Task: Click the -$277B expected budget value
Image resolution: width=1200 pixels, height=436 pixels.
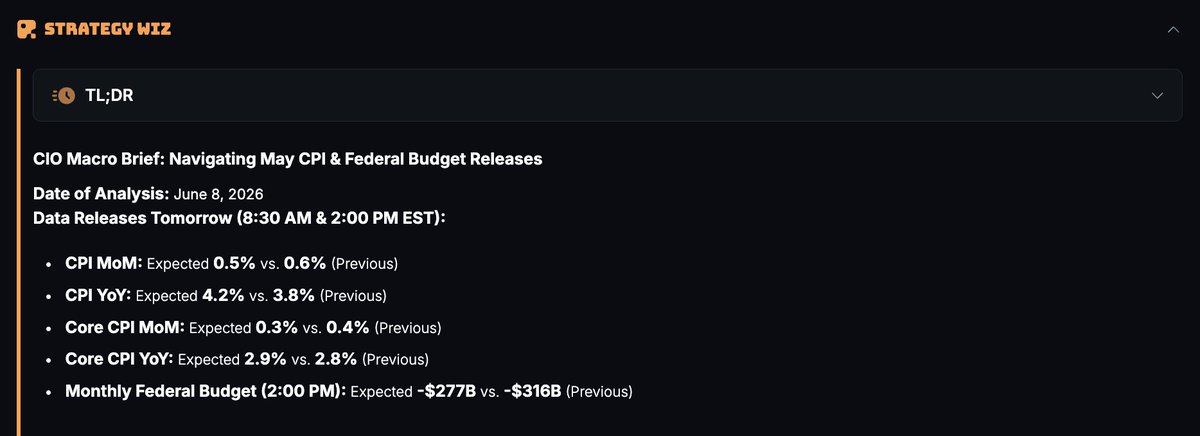Action: click(446, 391)
